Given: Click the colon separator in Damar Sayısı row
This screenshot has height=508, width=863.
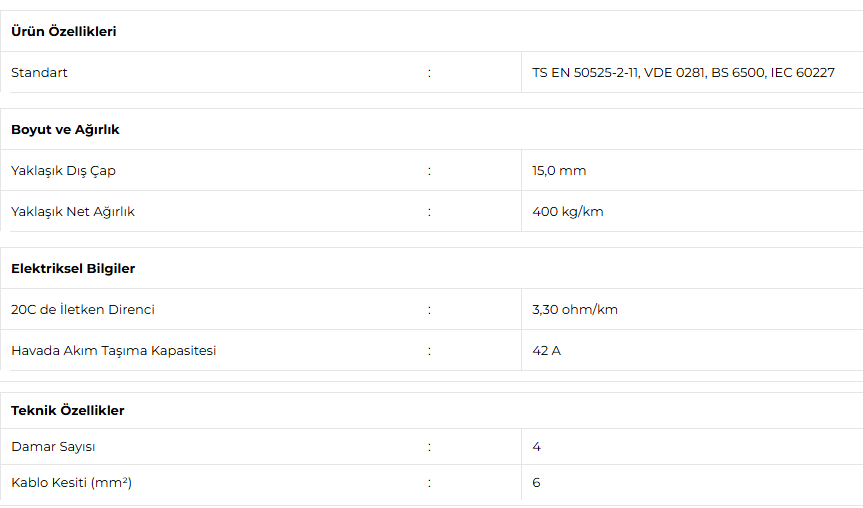Looking at the screenshot, I should click(x=429, y=447).
